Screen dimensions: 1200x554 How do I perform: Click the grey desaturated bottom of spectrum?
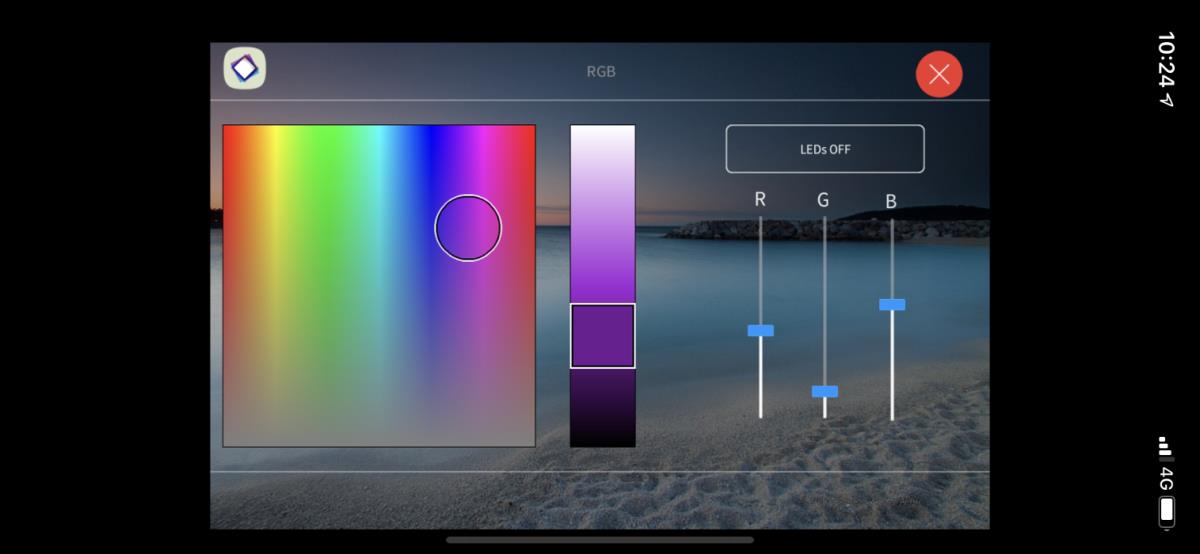tap(379, 425)
